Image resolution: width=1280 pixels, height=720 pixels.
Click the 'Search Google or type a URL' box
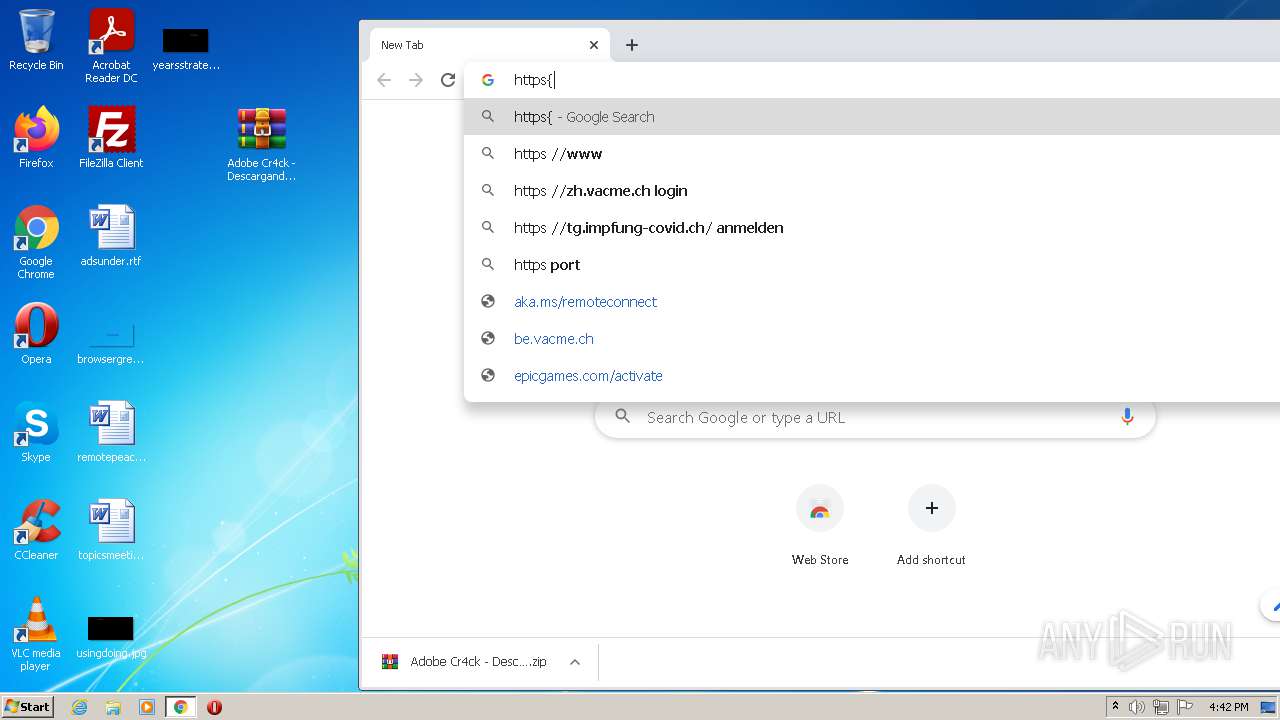tap(875, 417)
